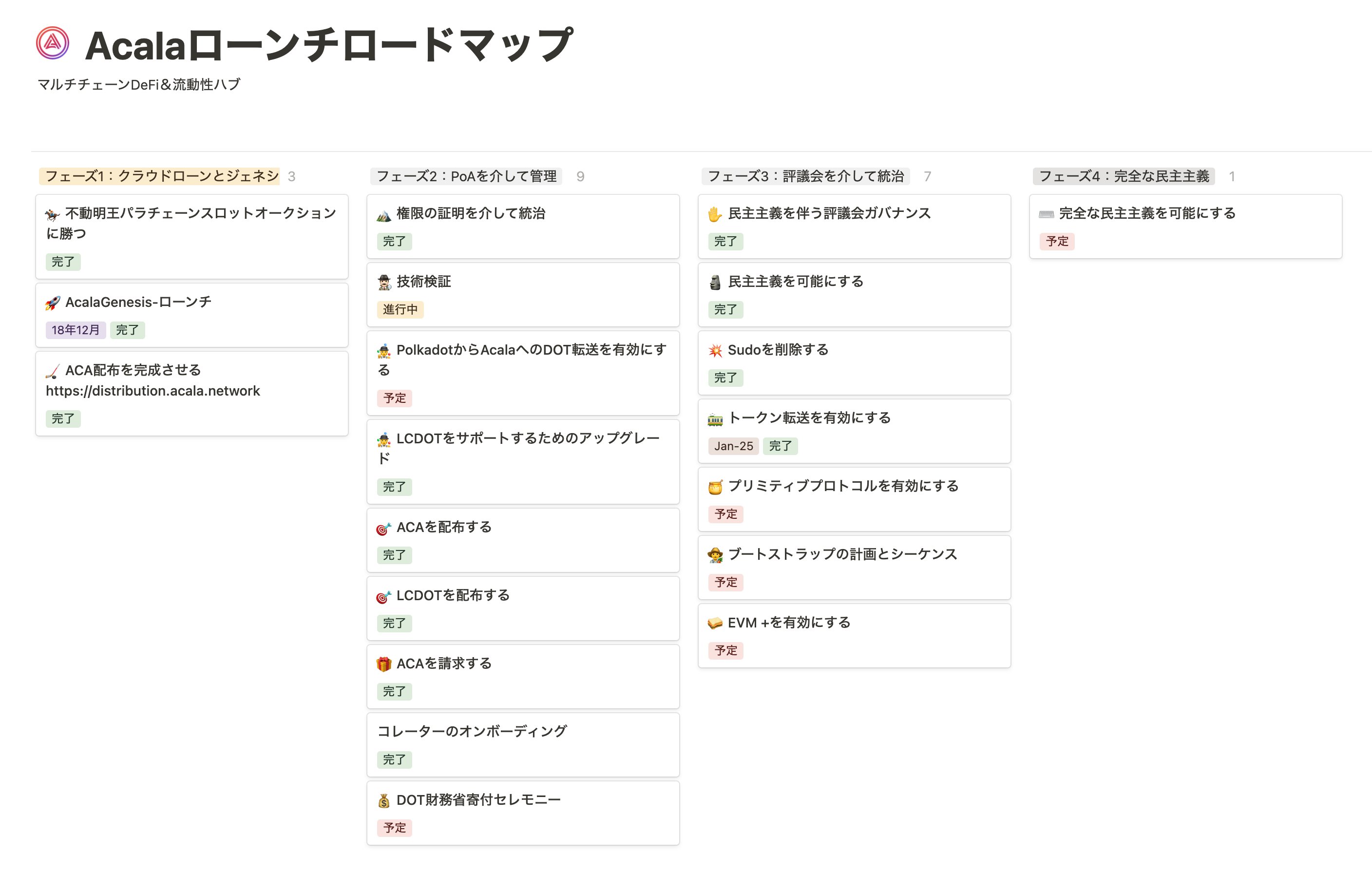Select the フェーズ4：完全な民主主義 column header

tap(1124, 176)
